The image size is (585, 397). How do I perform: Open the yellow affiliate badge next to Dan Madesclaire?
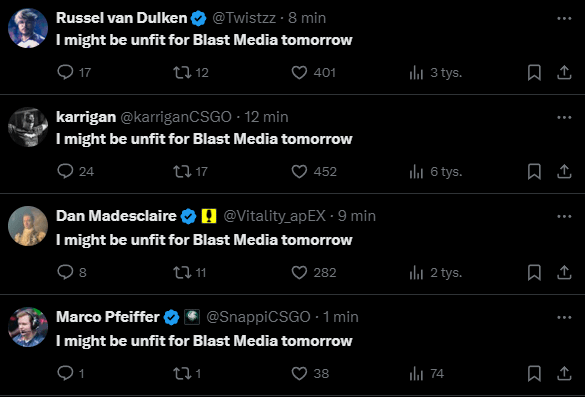coord(209,216)
